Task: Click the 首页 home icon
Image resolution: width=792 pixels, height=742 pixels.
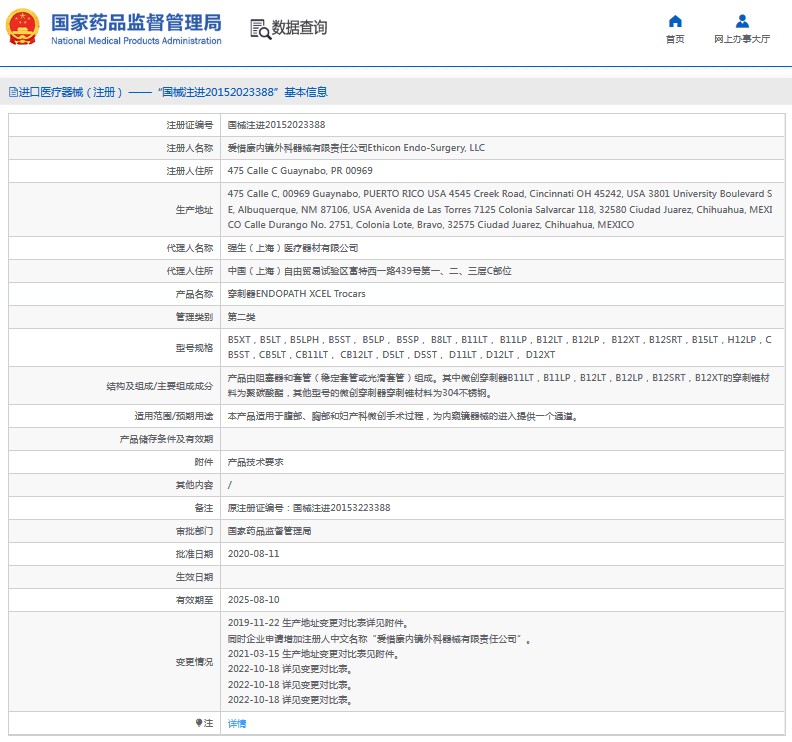Action: tap(675, 21)
